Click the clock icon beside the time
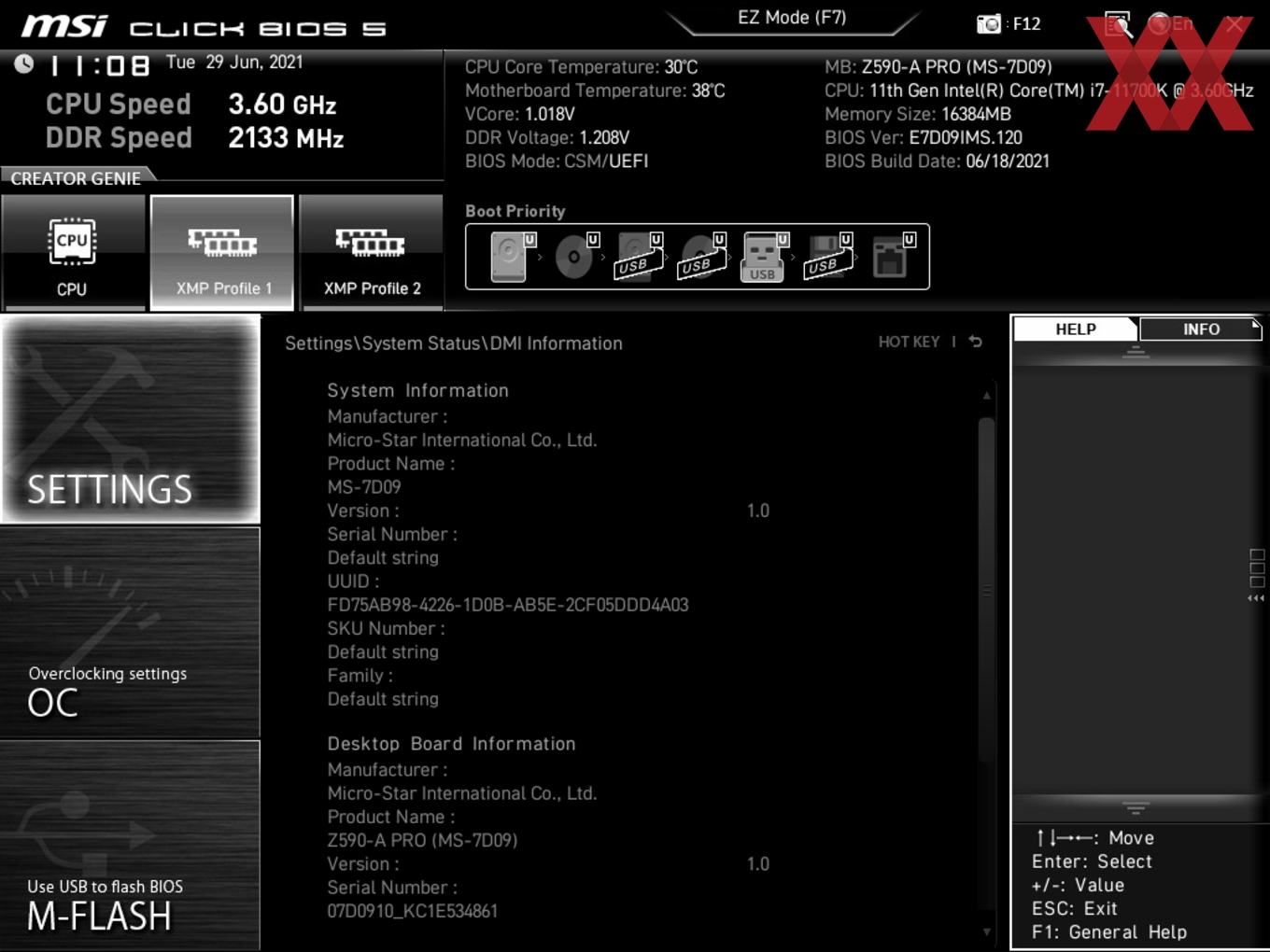 [x=24, y=63]
